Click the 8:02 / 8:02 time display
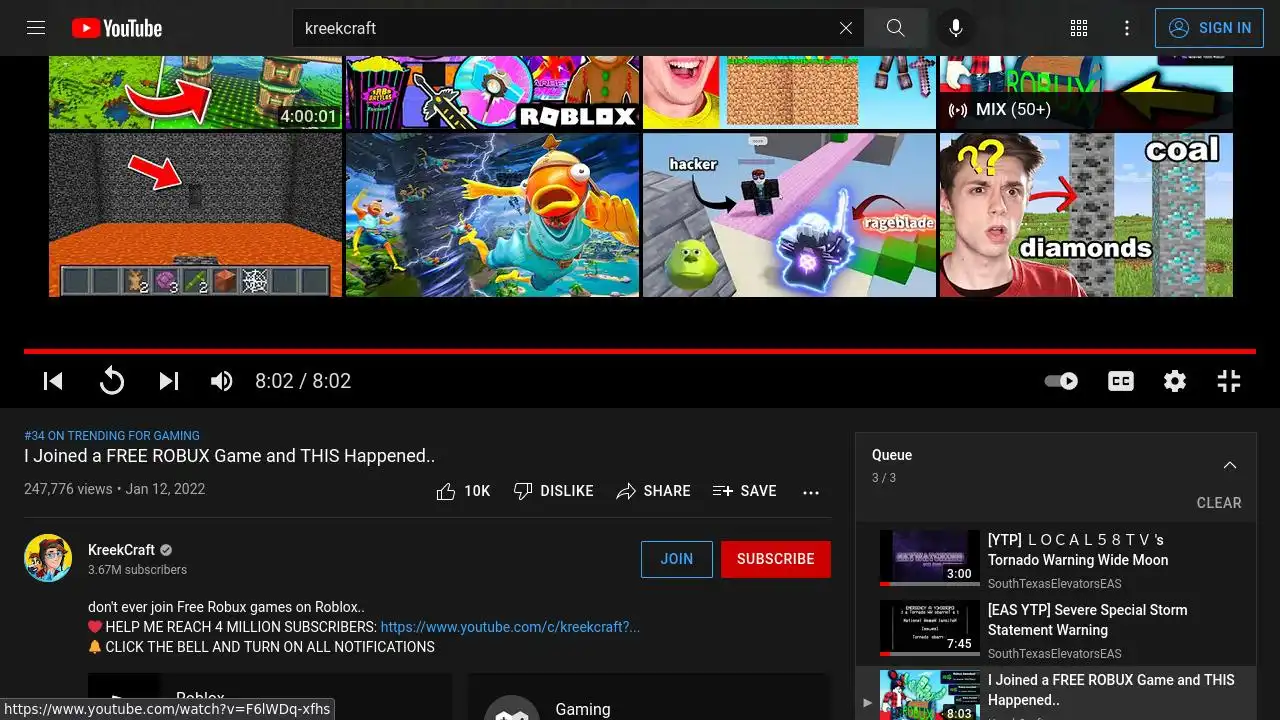Viewport: 1280px width, 720px height. (303, 381)
